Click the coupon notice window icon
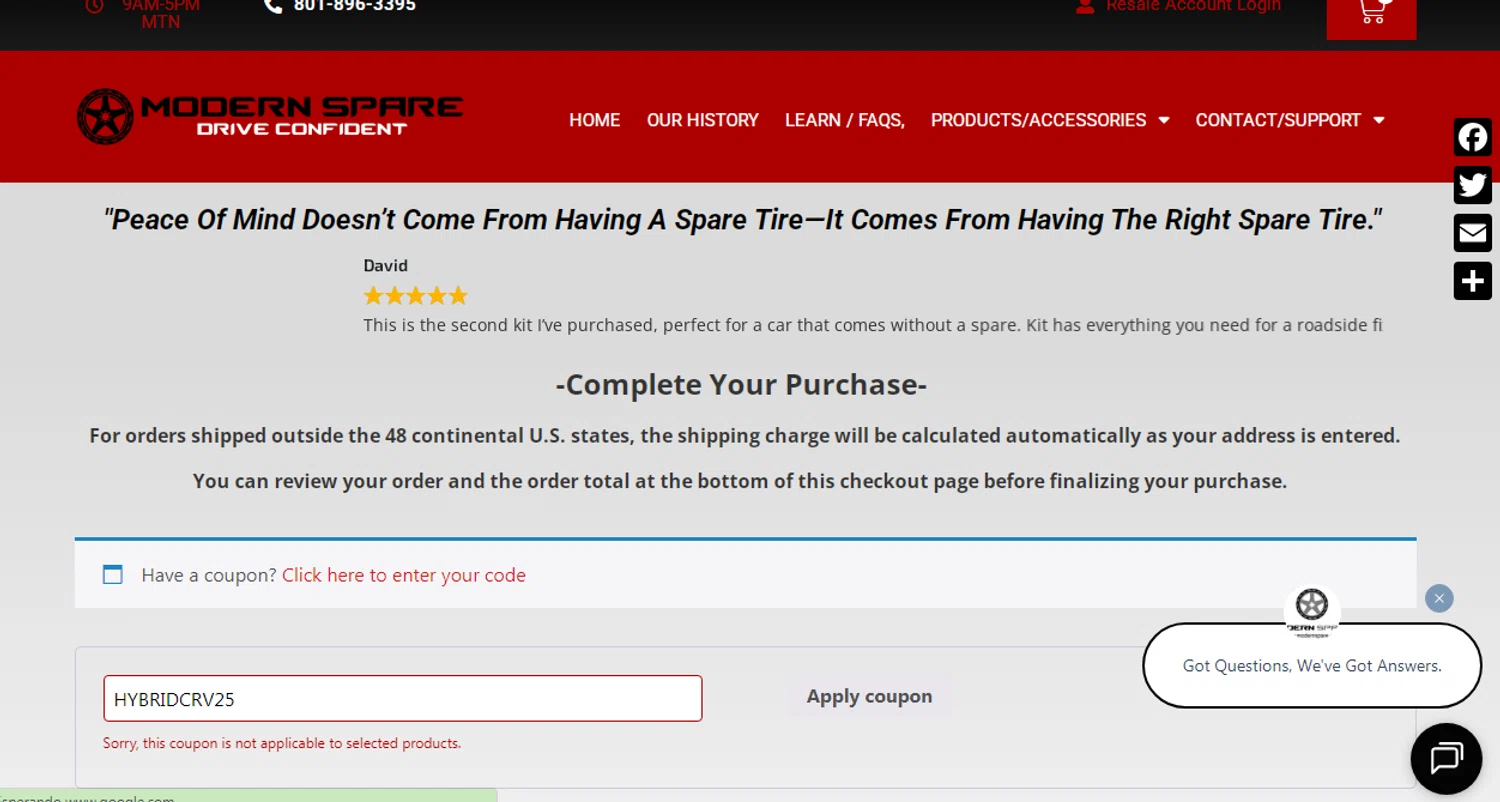This screenshot has height=802, width=1500. (113, 574)
